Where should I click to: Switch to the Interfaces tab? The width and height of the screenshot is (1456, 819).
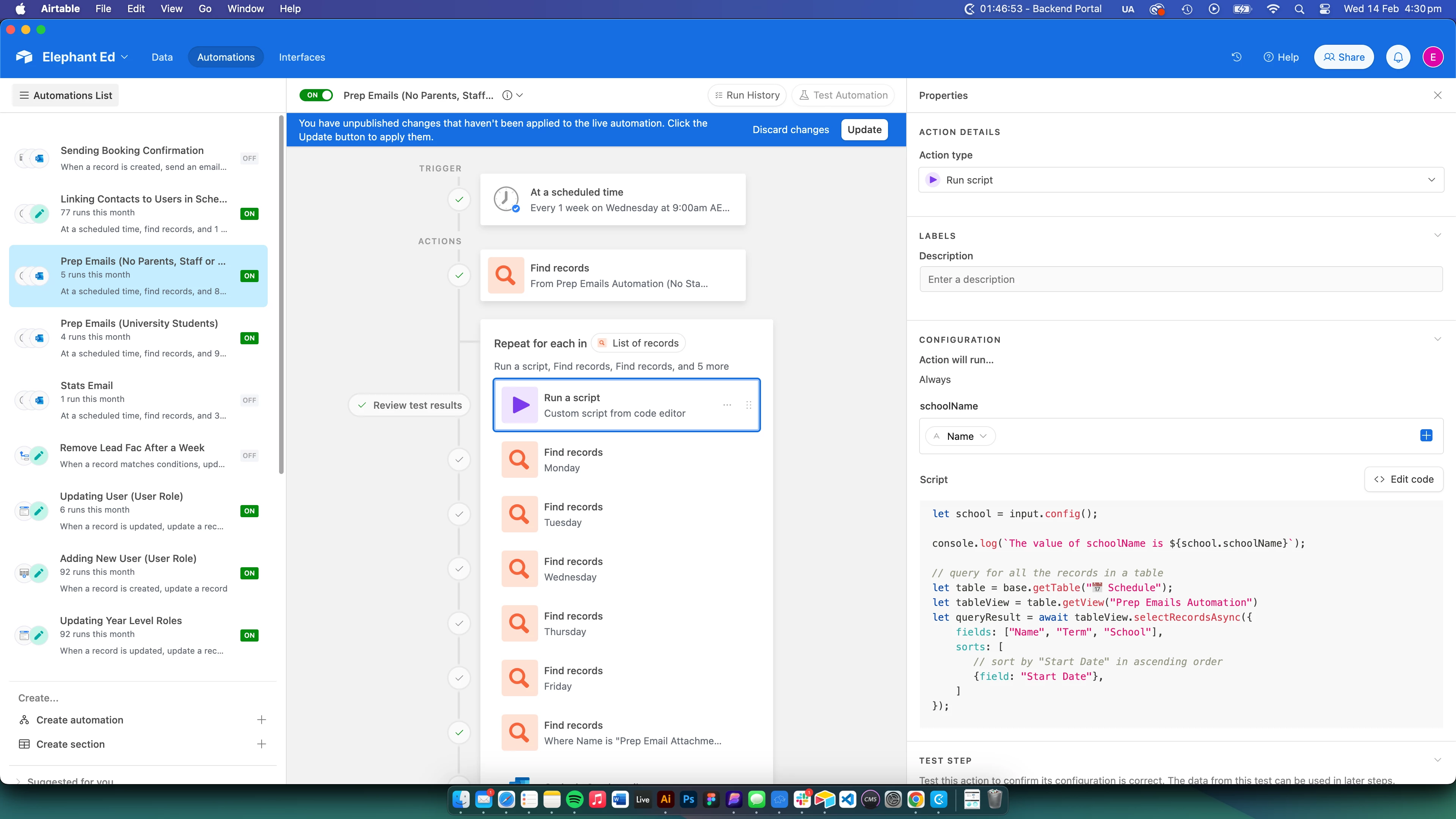302,57
